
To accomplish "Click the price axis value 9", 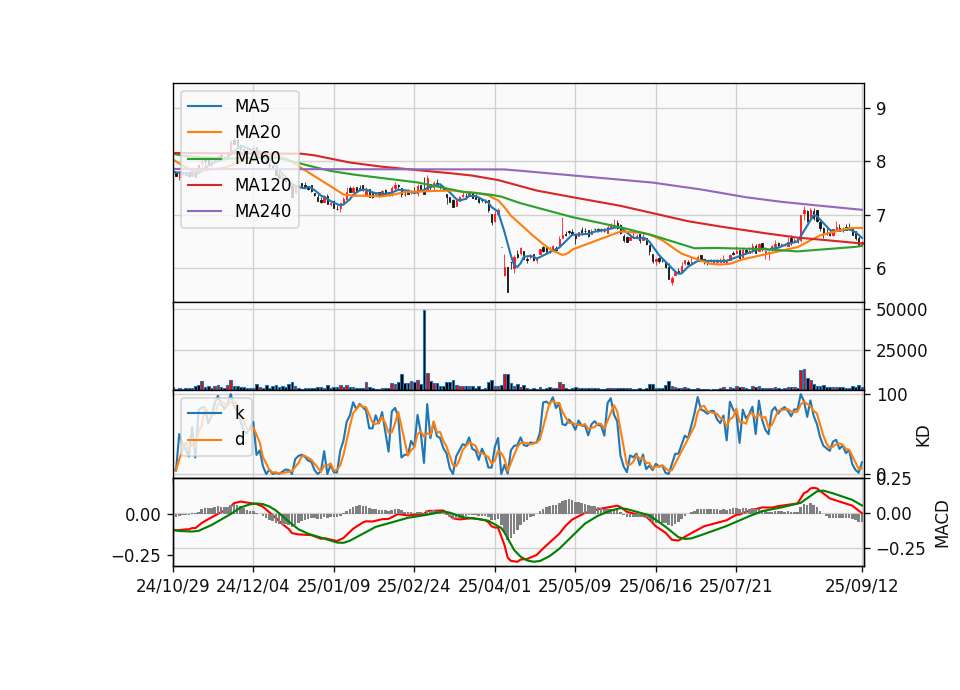I will pos(881,109).
